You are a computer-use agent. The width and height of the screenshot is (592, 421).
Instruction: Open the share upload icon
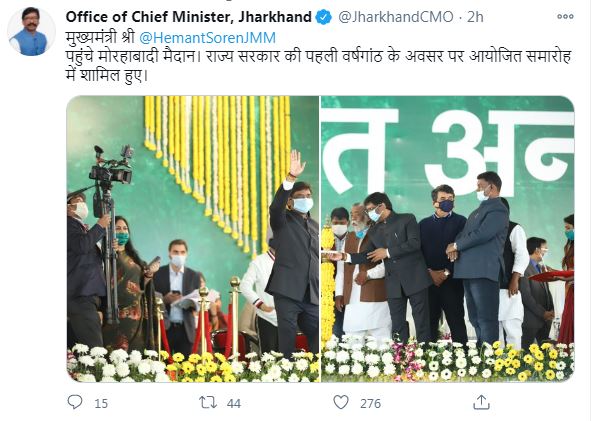481,402
